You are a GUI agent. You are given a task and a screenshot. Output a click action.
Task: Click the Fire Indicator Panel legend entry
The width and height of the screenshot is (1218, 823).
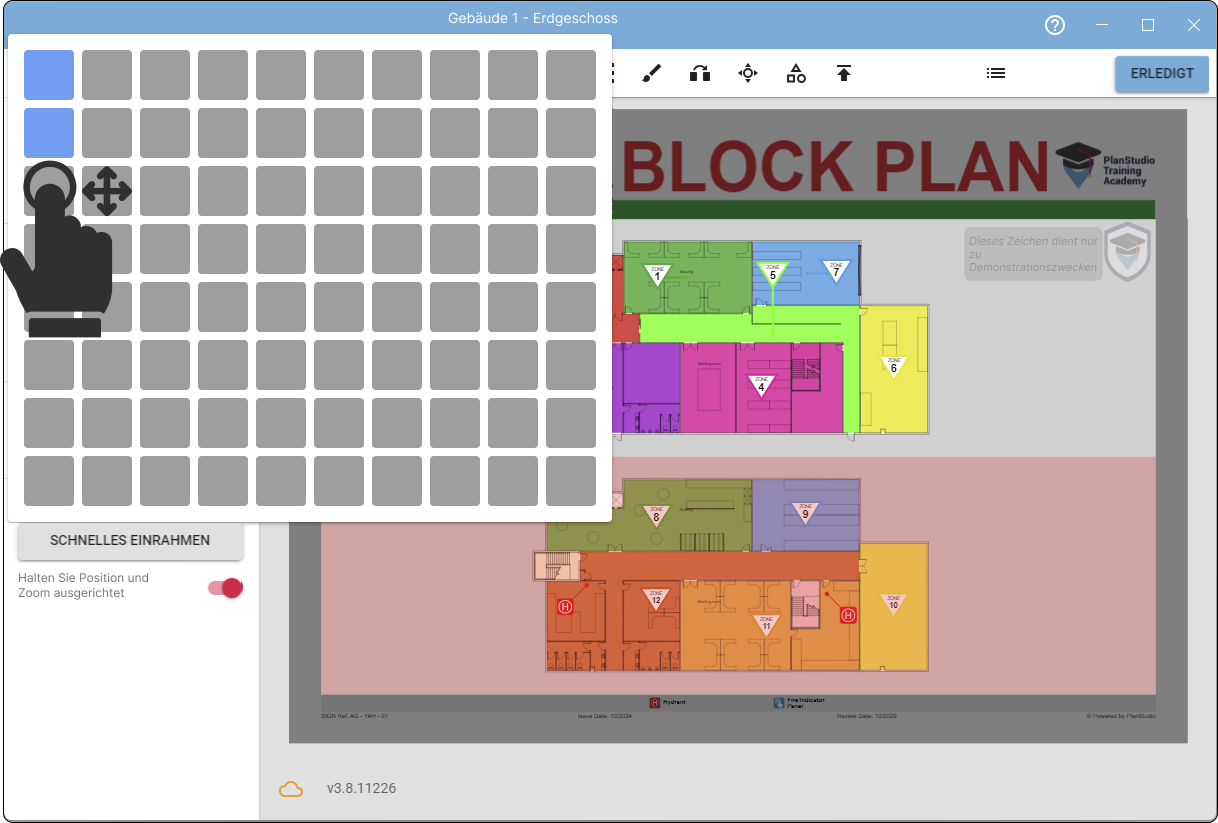799,703
